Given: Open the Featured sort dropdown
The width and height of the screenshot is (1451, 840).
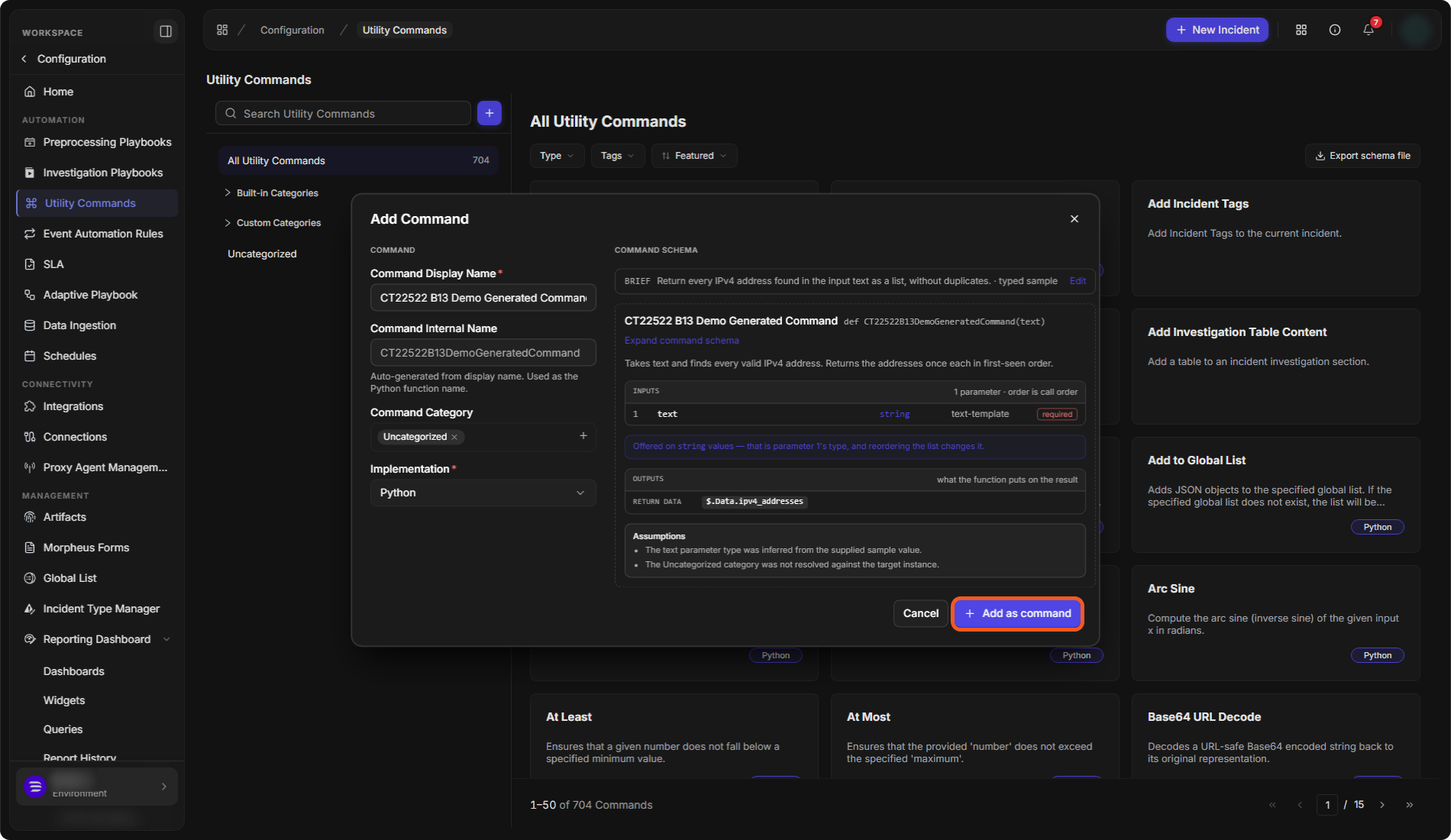Looking at the screenshot, I should (x=694, y=156).
